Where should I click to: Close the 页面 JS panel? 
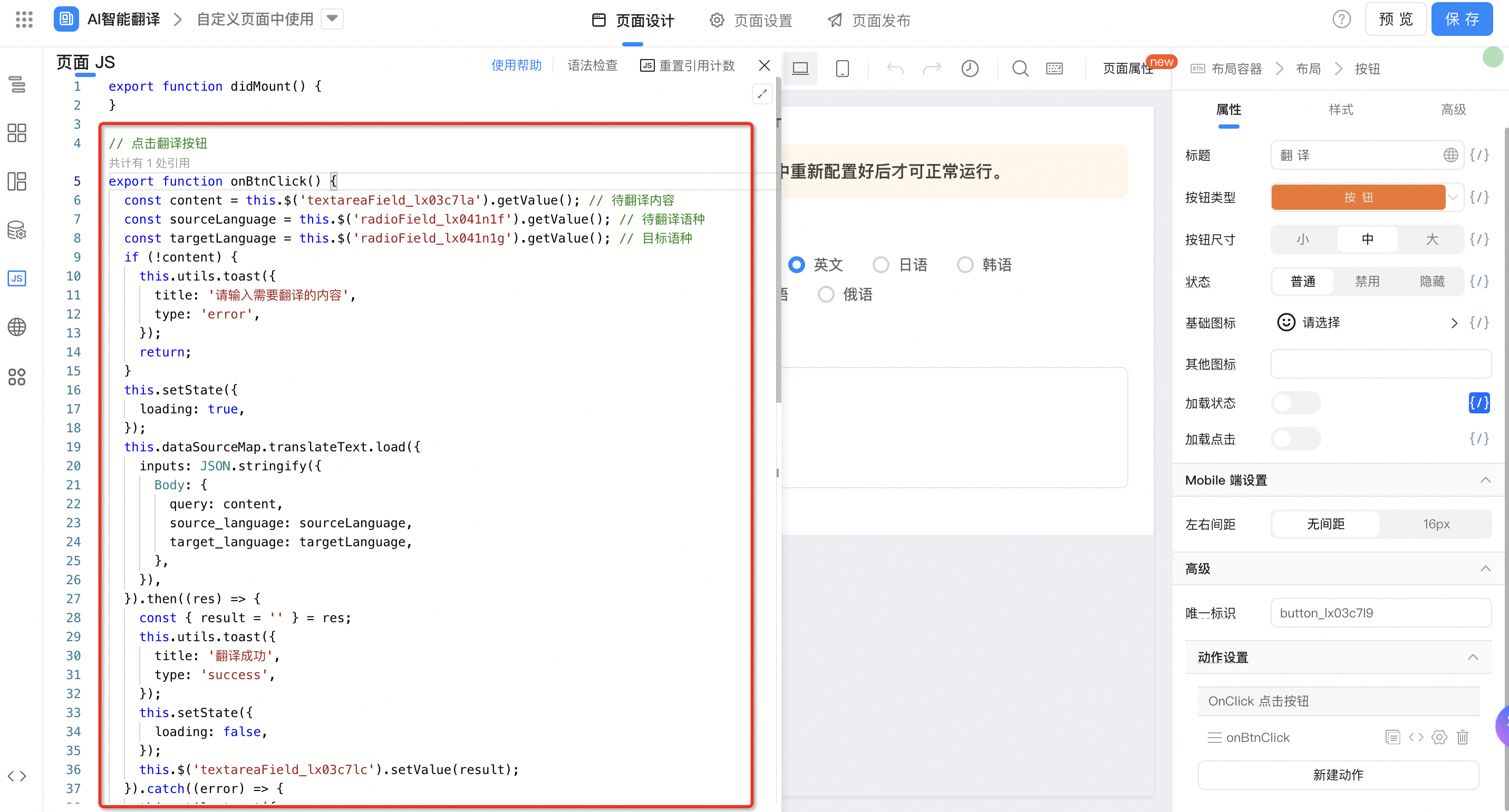pos(765,65)
